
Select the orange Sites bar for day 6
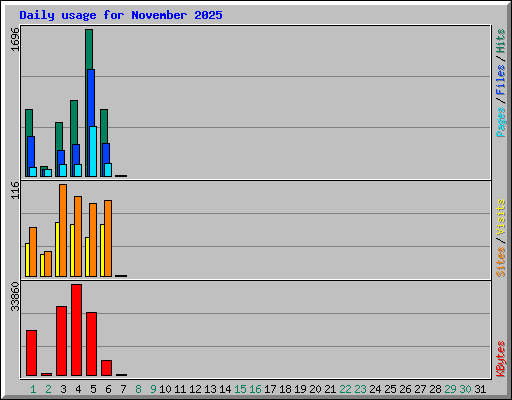(108, 238)
